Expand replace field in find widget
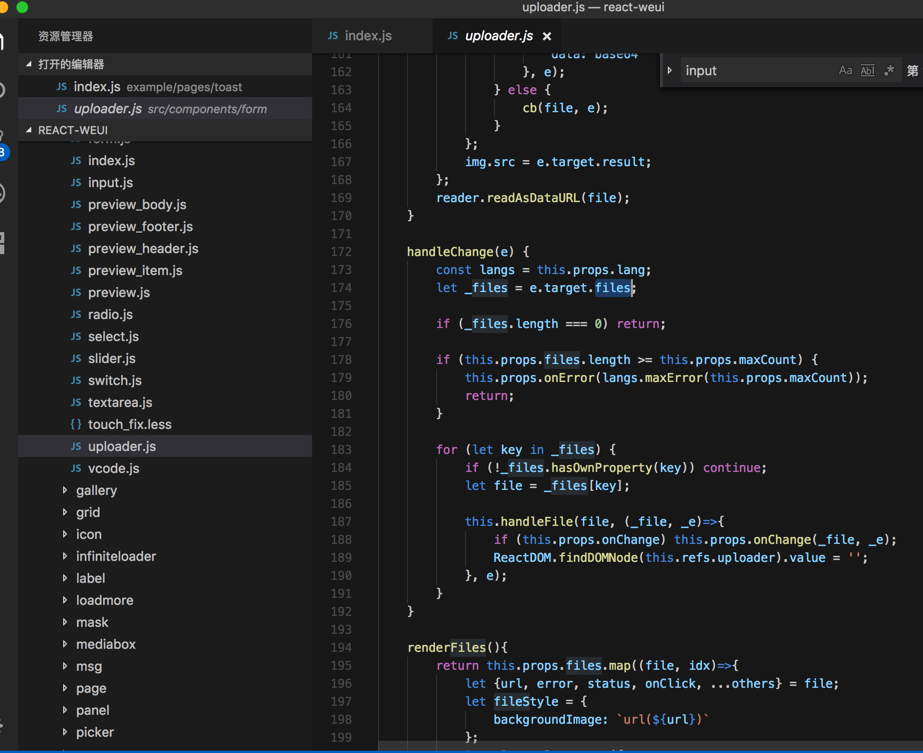Viewport: 923px width, 753px height. click(670, 71)
